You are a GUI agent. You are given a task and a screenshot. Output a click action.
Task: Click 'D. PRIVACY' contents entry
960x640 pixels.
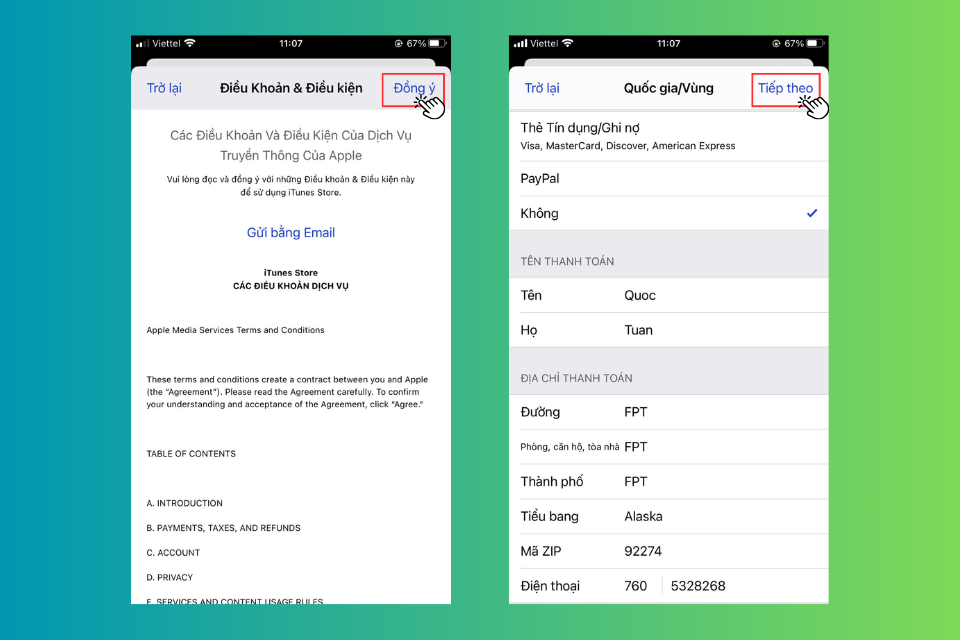[170, 578]
